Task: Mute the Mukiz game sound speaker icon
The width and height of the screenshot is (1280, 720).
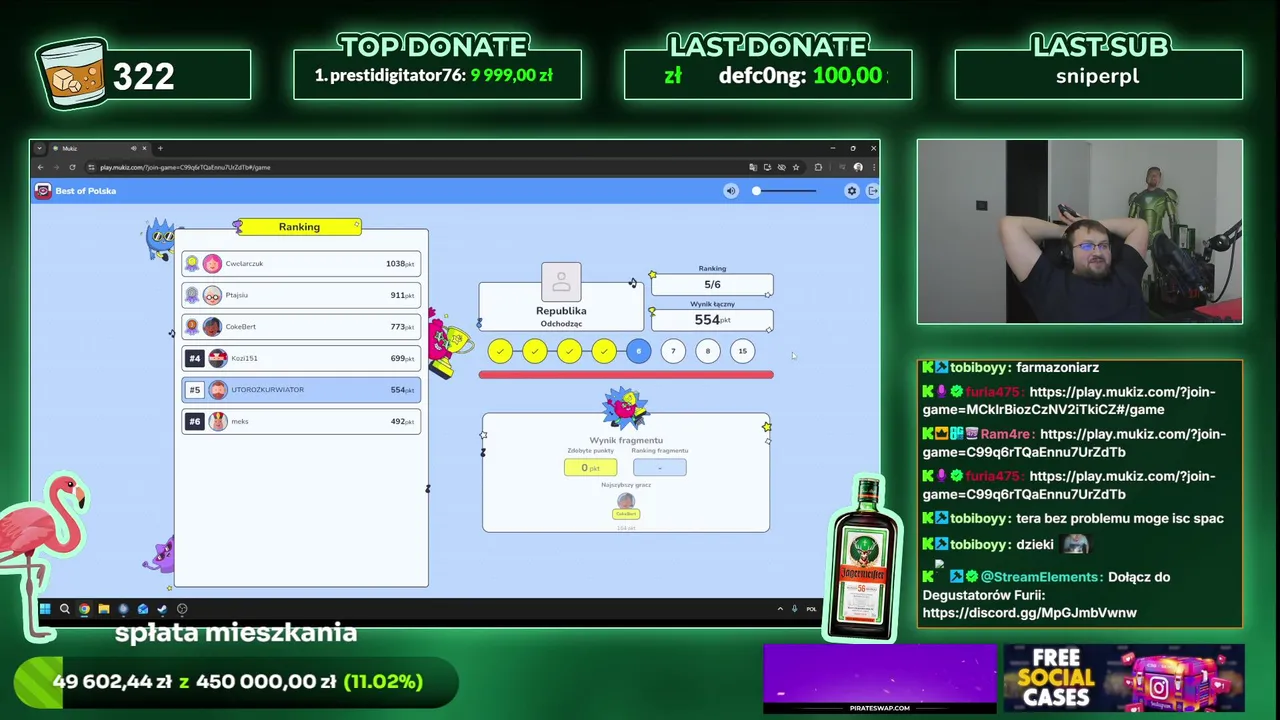Action: pyautogui.click(x=730, y=191)
